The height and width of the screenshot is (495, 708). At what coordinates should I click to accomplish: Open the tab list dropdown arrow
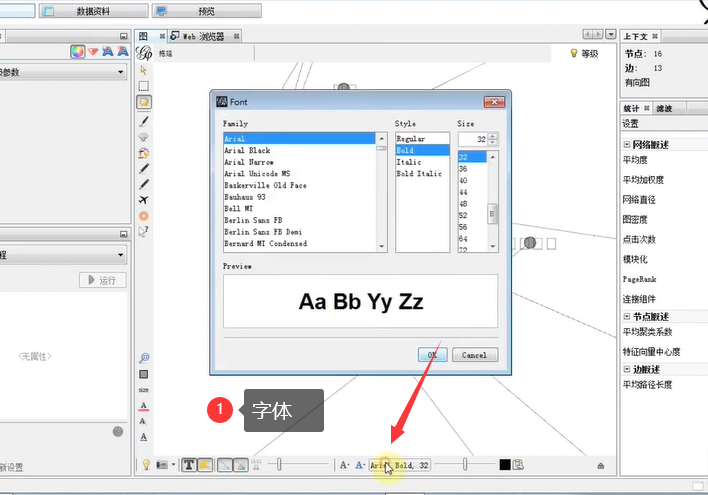[610, 34]
